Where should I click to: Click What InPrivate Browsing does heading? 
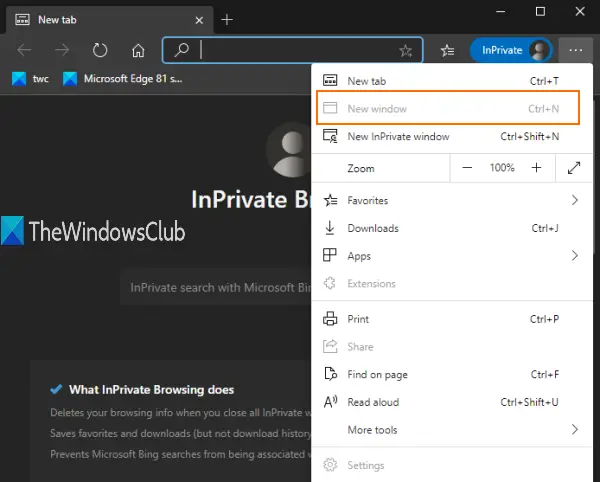(x=152, y=390)
